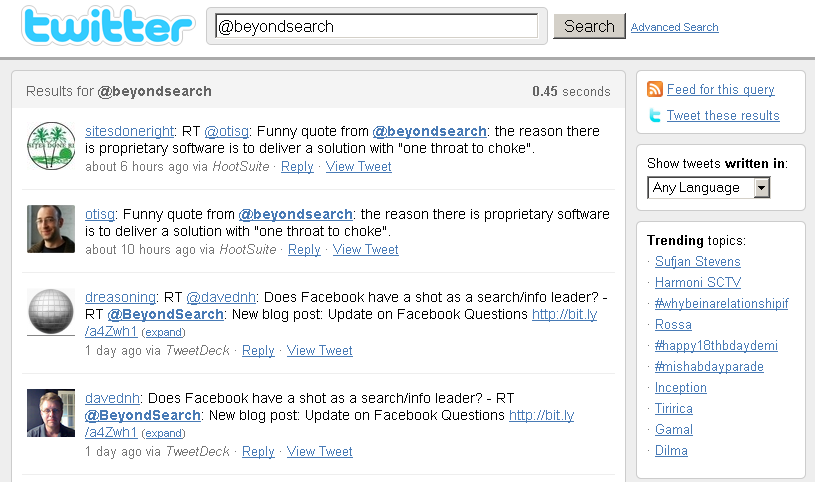Open trending topic #whybeinarelationshipif
The height and width of the screenshot is (482, 815).
721,303
